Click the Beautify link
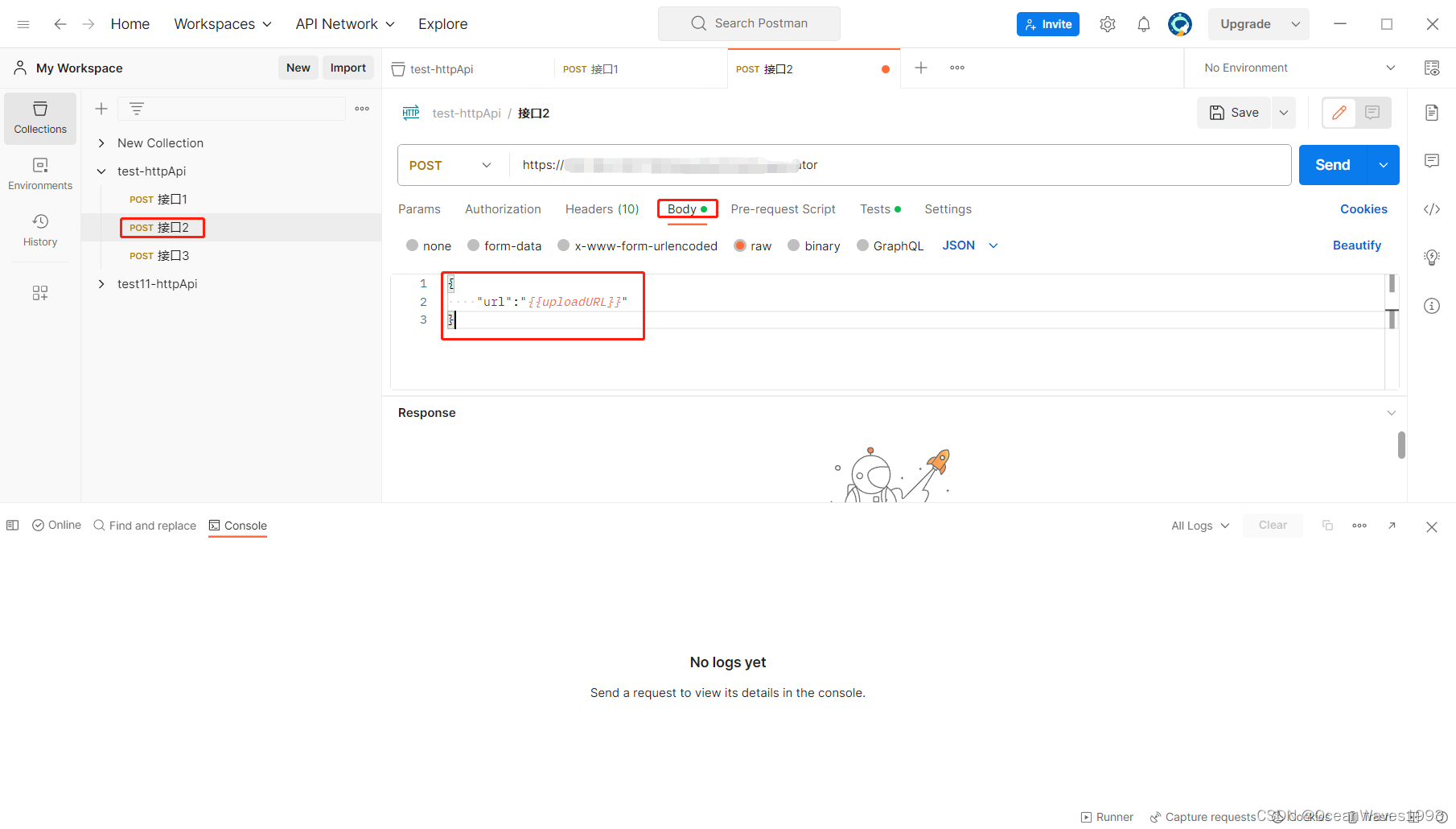 tap(1357, 245)
